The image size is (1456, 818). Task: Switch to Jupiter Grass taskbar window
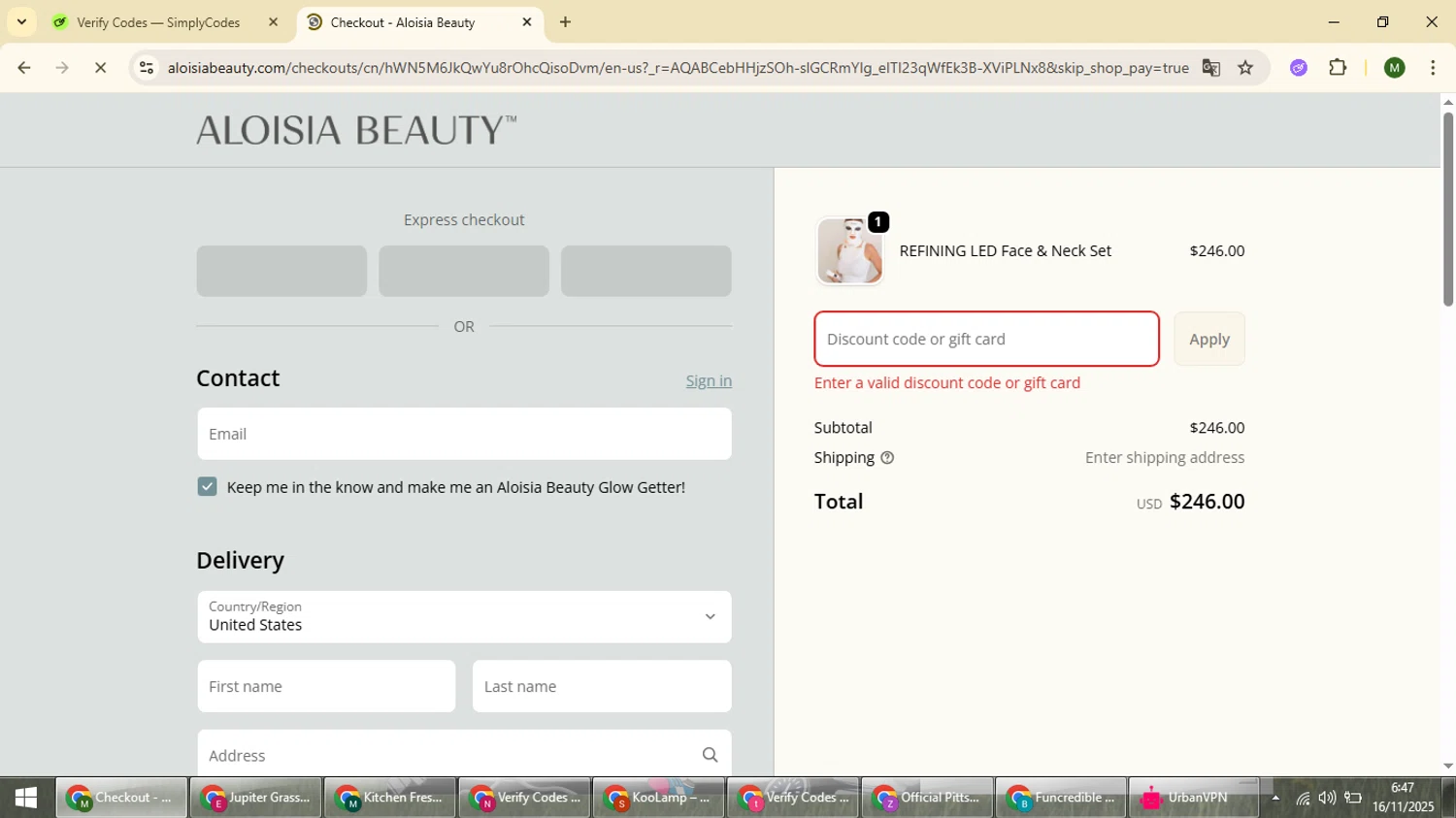pyautogui.click(x=255, y=798)
